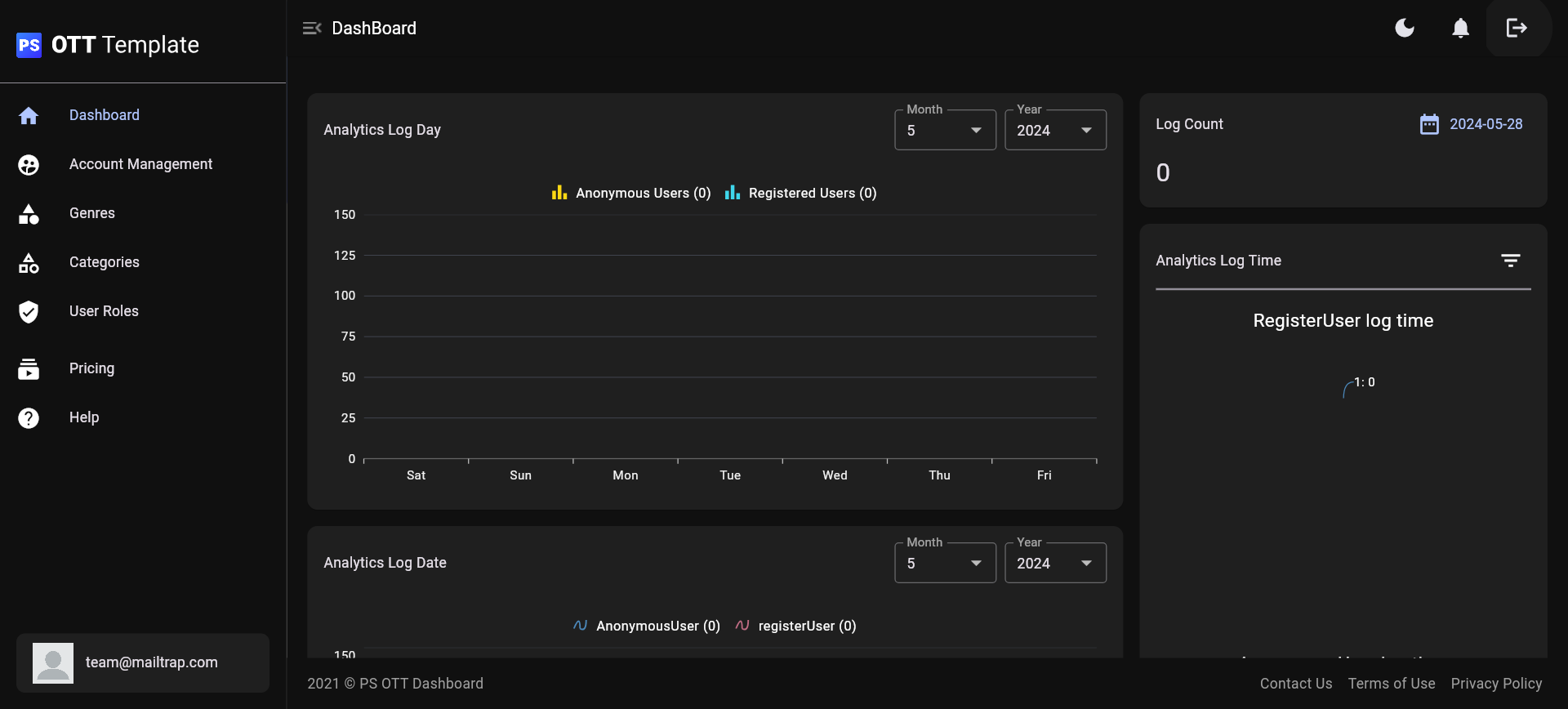Screen dimensions: 1568x709
Task: Toggle the registerUser line color legend
Action: pos(742,626)
